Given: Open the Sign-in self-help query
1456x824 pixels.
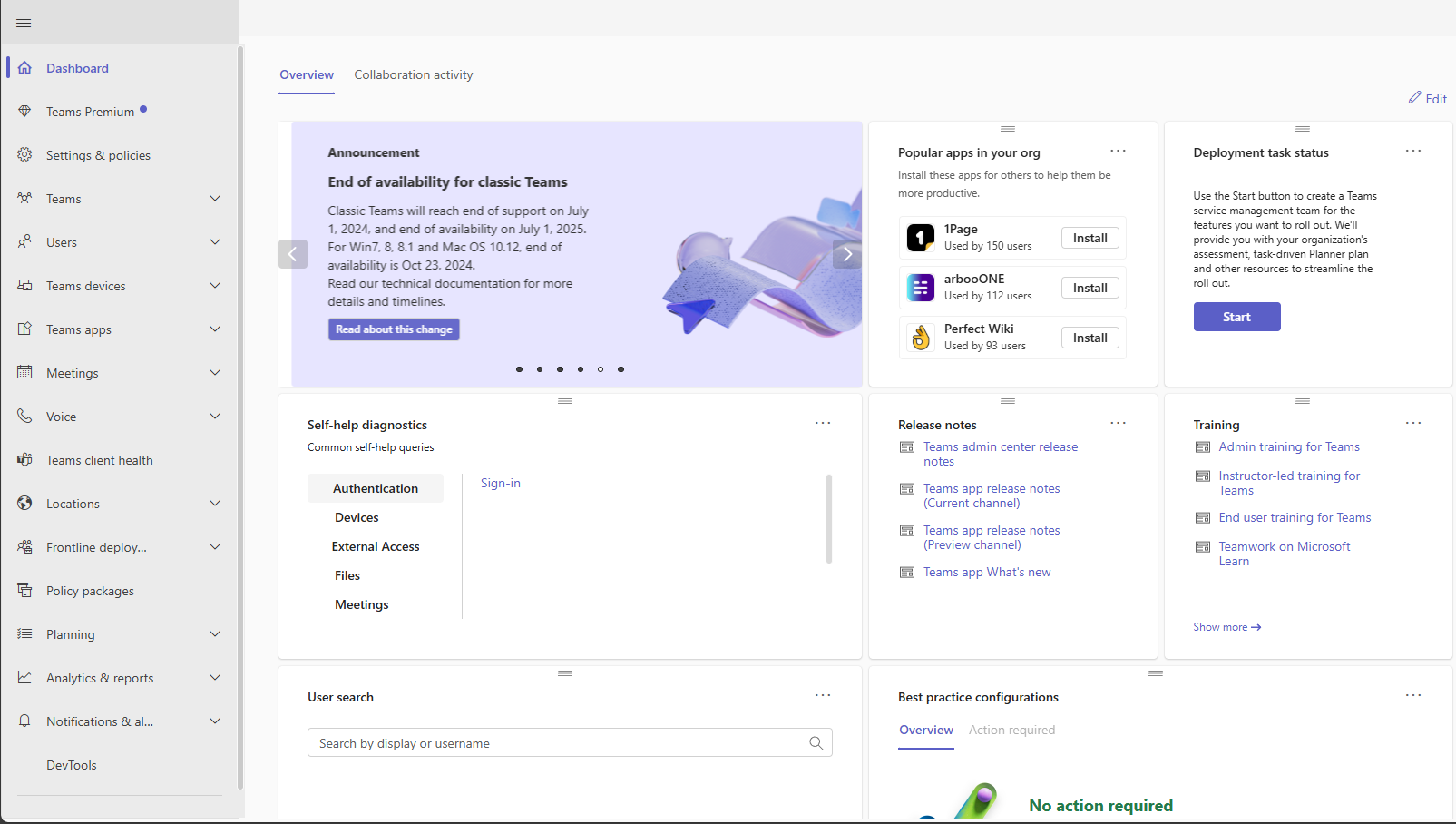Looking at the screenshot, I should 501,484.
